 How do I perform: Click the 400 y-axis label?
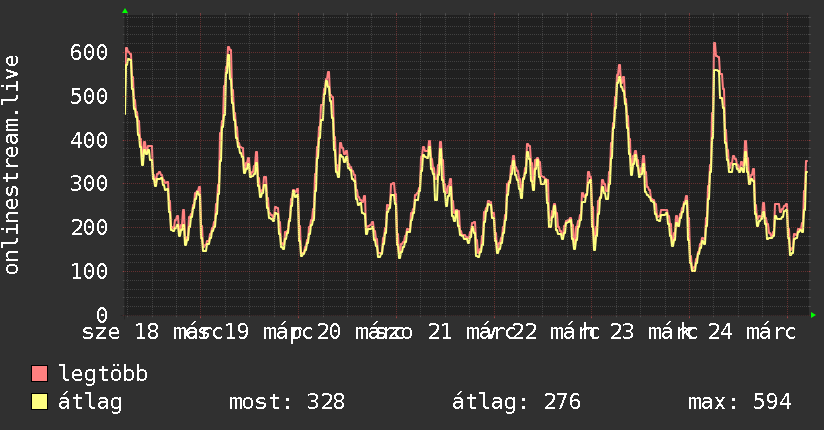[89, 140]
